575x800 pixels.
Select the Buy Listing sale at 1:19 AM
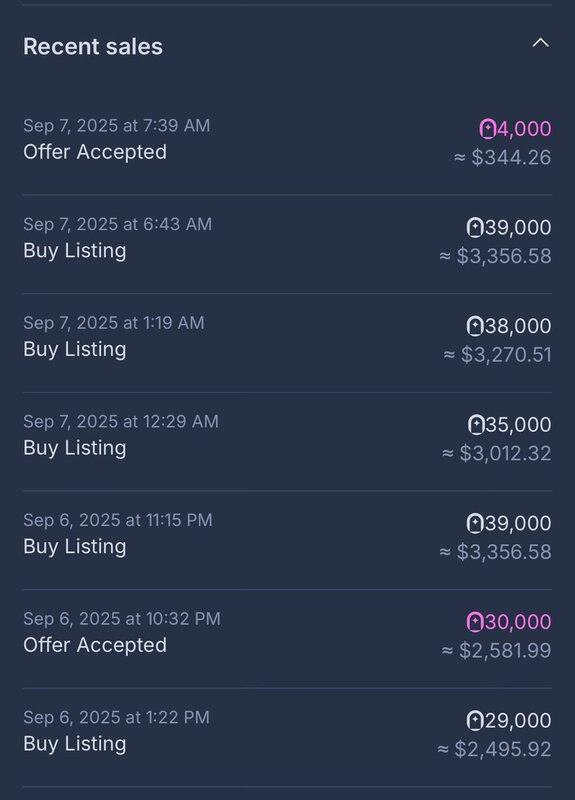[287, 339]
